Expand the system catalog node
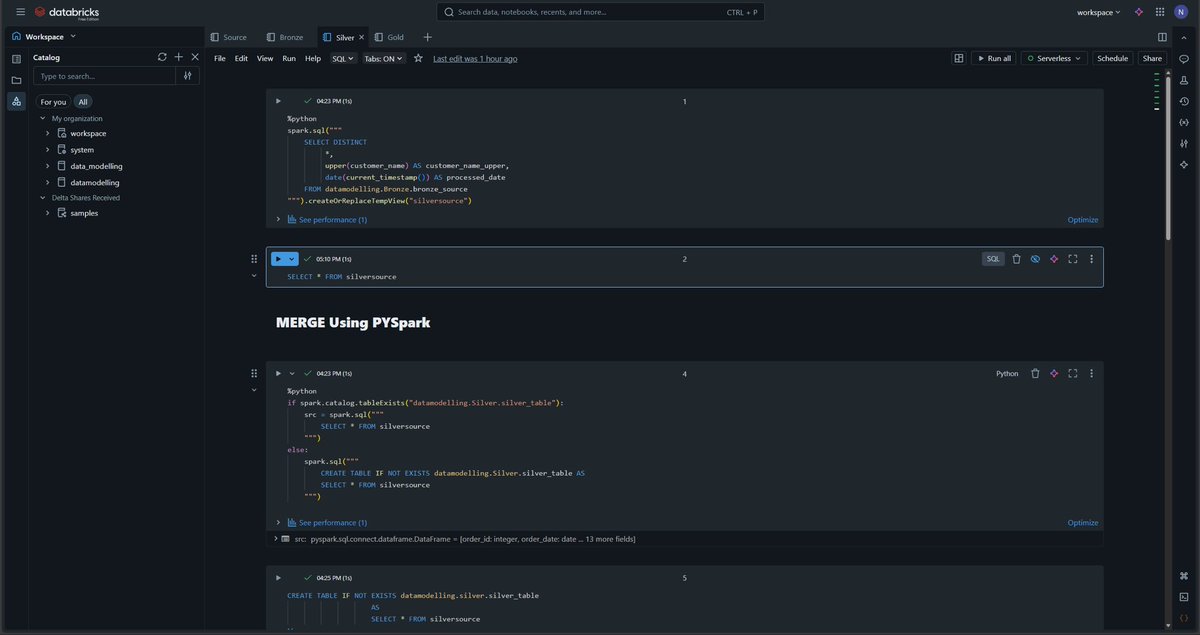The width and height of the screenshot is (1200, 635). [x=47, y=150]
